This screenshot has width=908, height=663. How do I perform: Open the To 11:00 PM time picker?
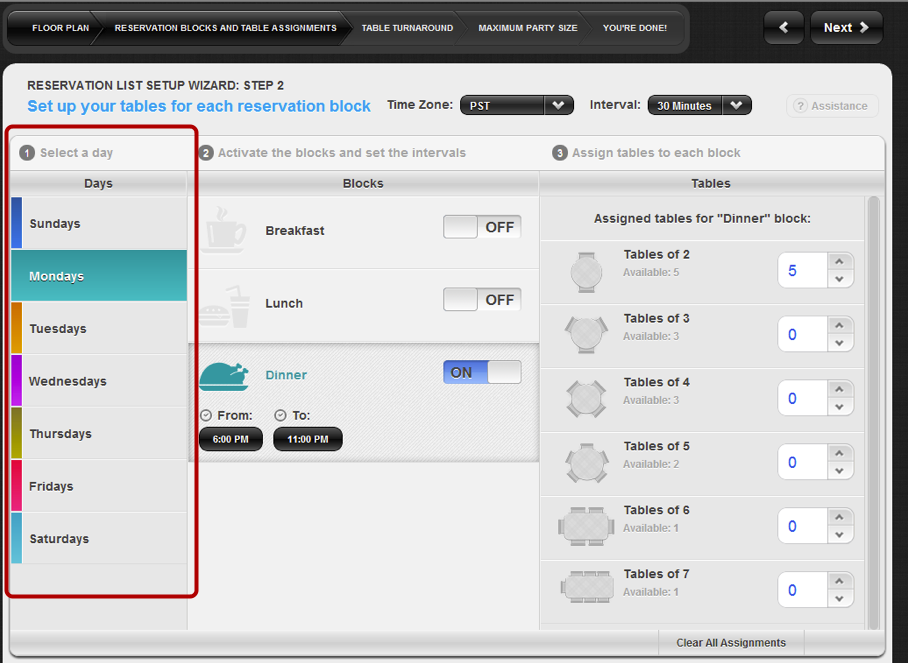tap(307, 439)
